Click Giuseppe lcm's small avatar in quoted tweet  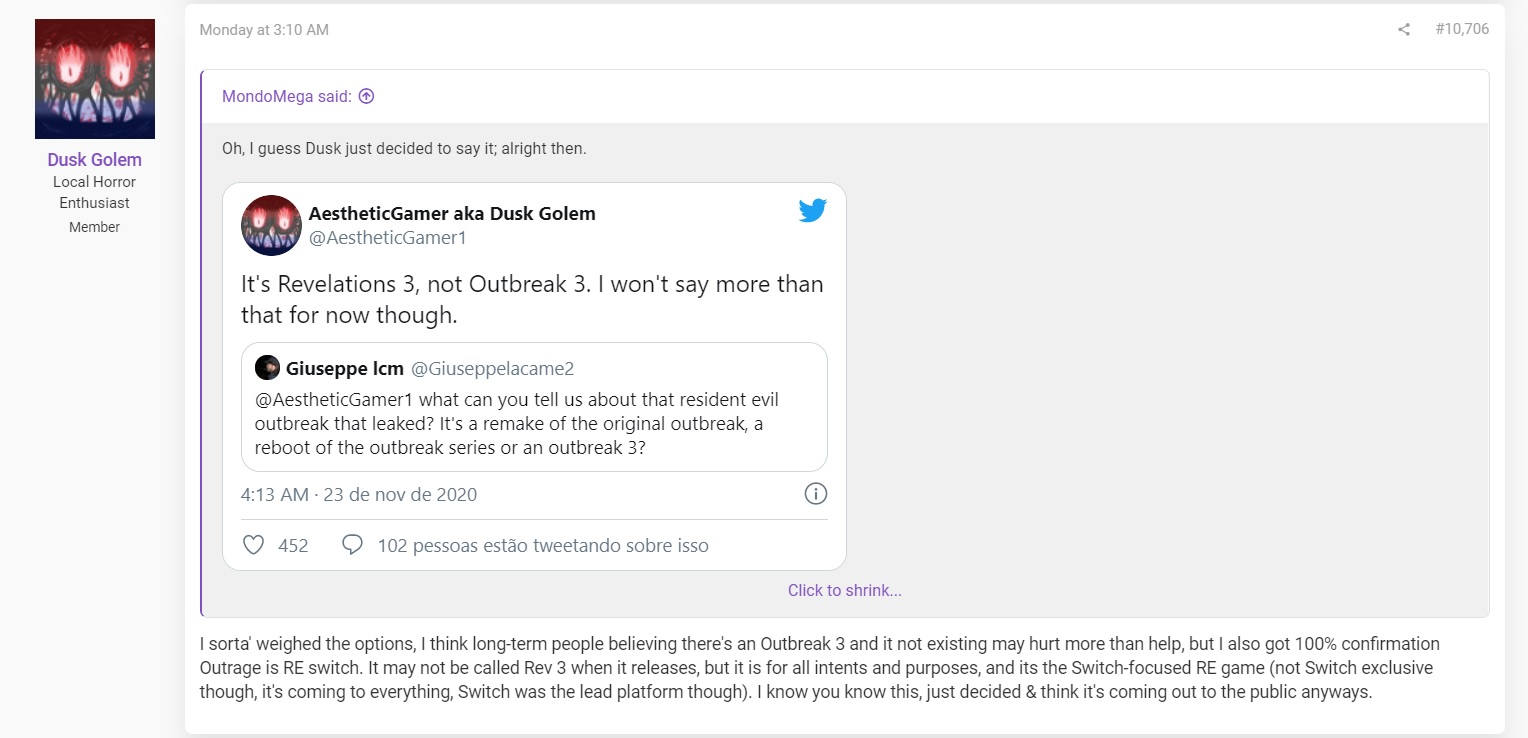pyautogui.click(x=267, y=368)
